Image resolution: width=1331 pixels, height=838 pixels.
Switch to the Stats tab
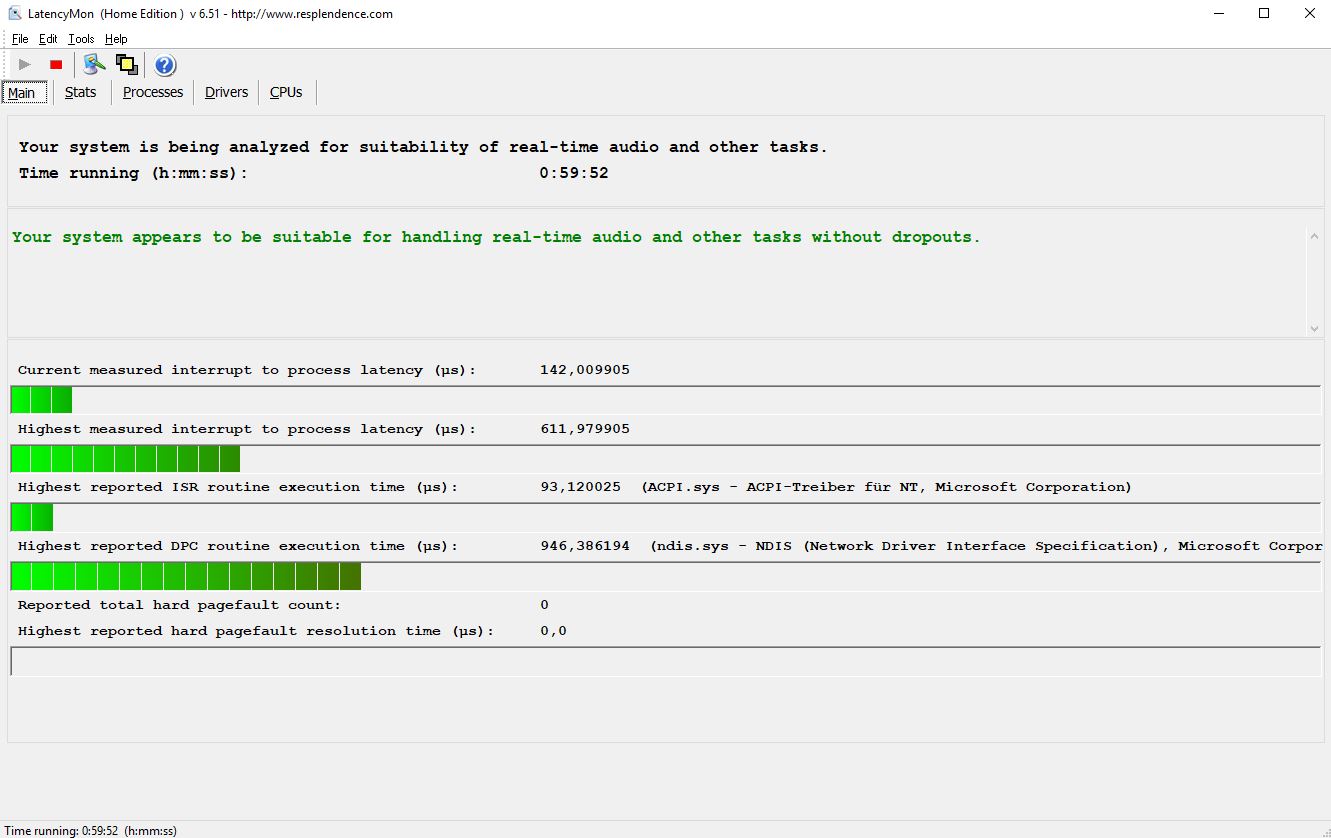(x=80, y=92)
